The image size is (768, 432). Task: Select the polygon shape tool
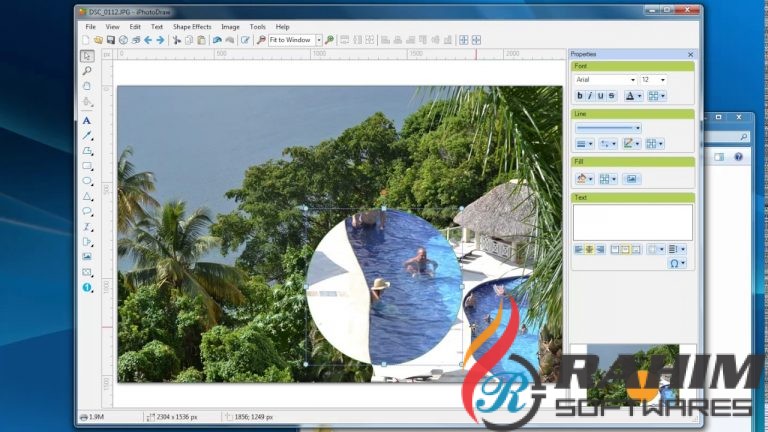(87, 151)
